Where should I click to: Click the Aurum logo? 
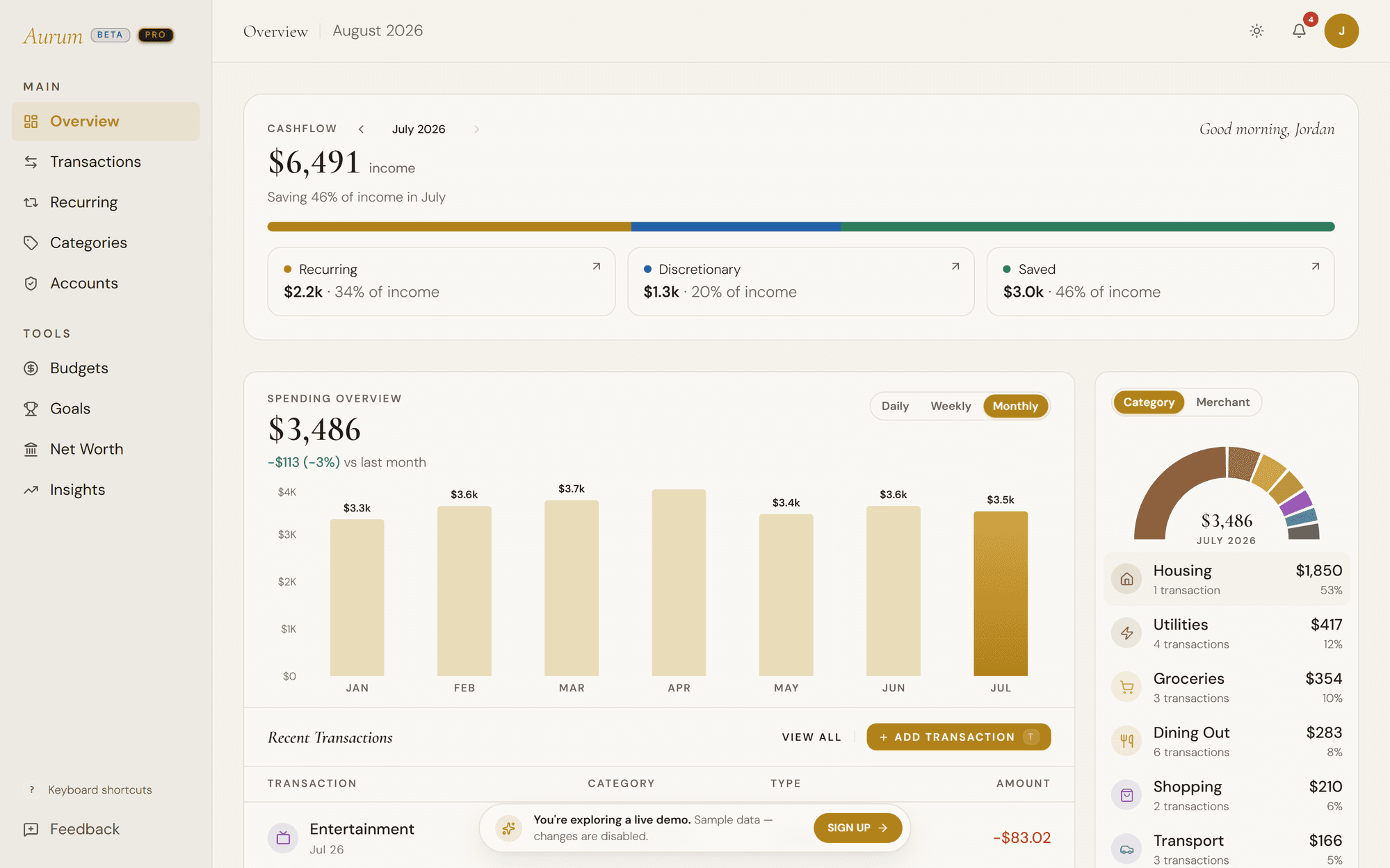click(x=53, y=35)
